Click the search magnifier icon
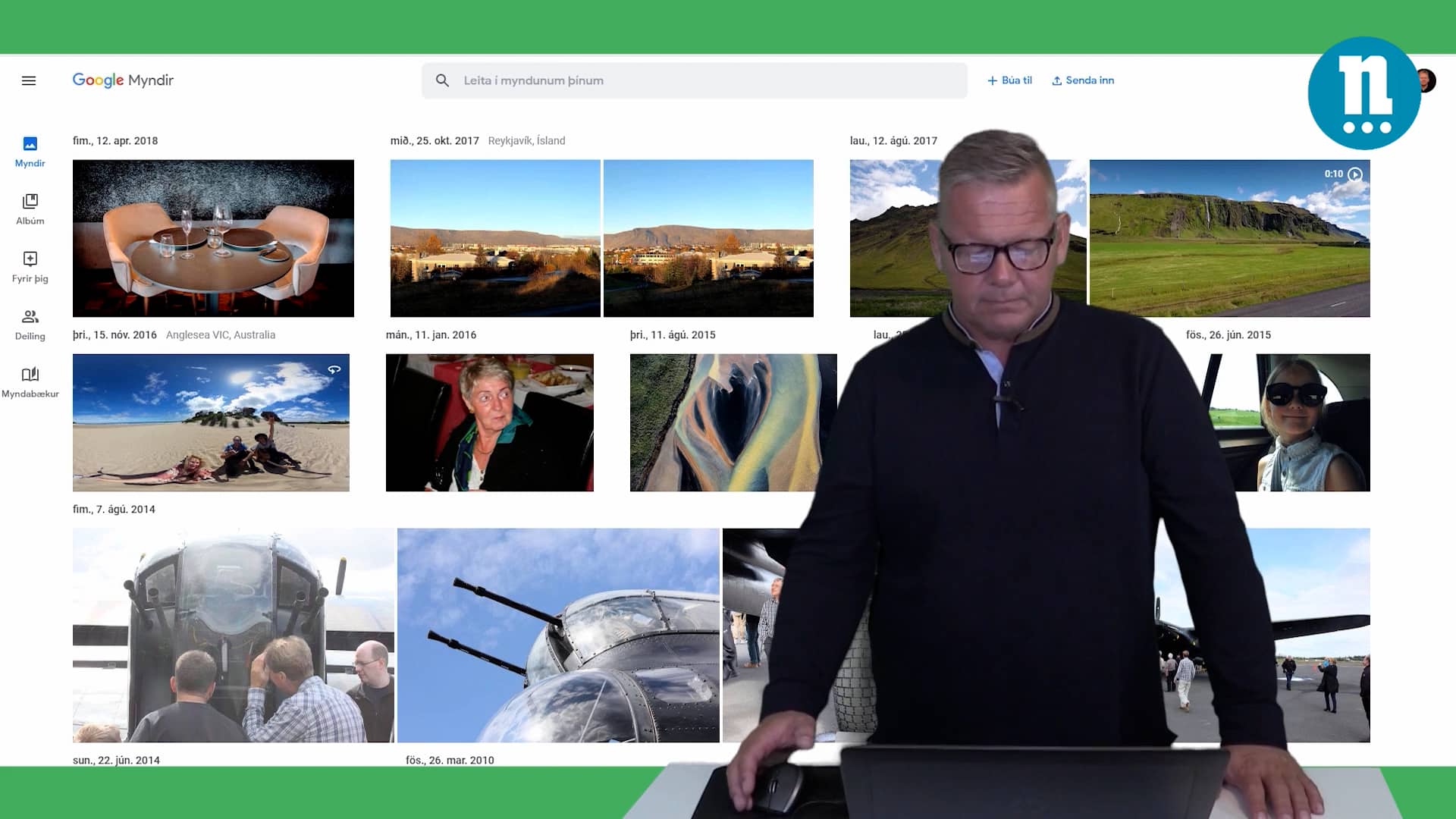The width and height of the screenshot is (1456, 819). [443, 80]
